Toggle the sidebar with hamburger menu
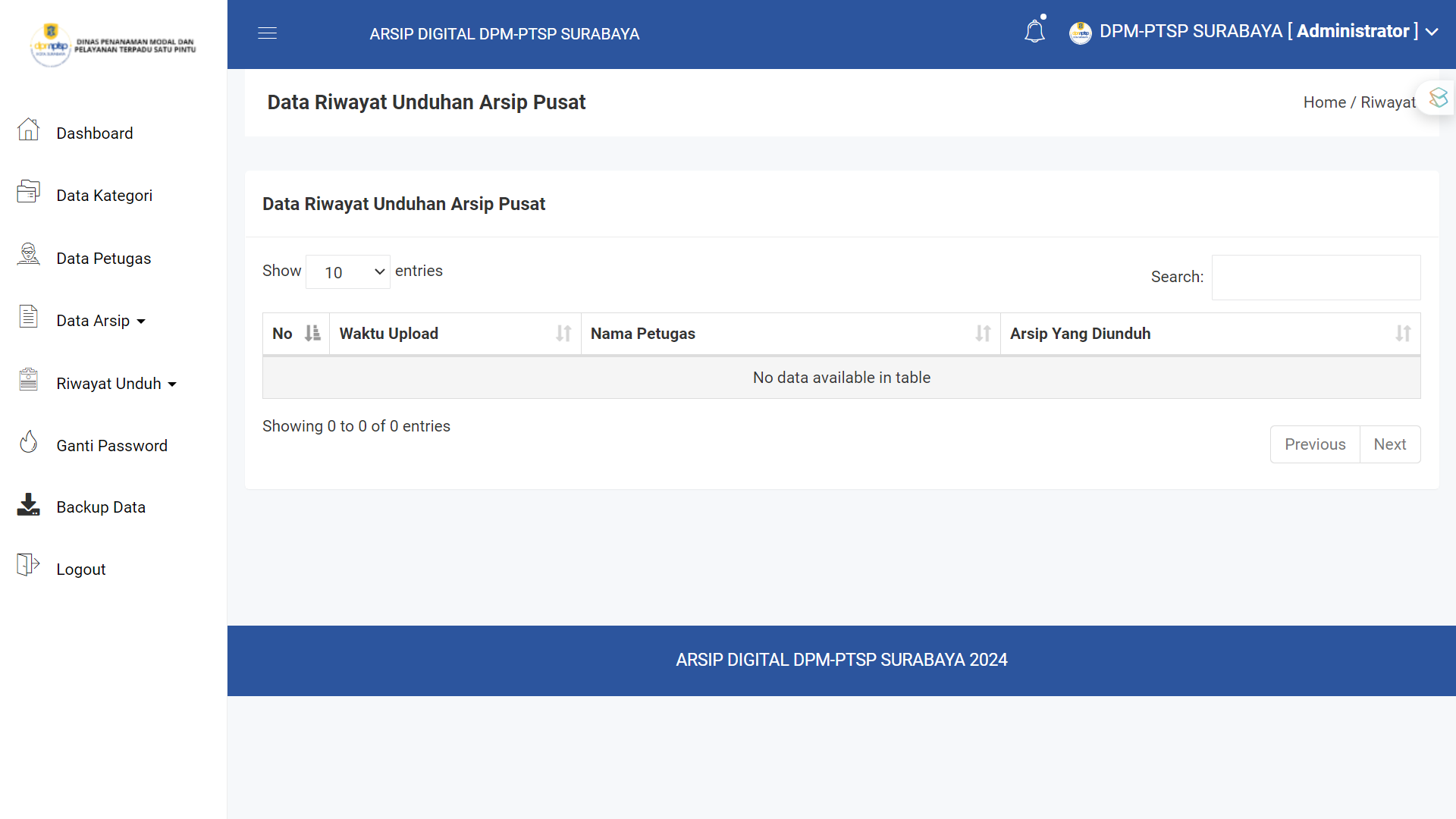The width and height of the screenshot is (1456, 819). click(267, 33)
